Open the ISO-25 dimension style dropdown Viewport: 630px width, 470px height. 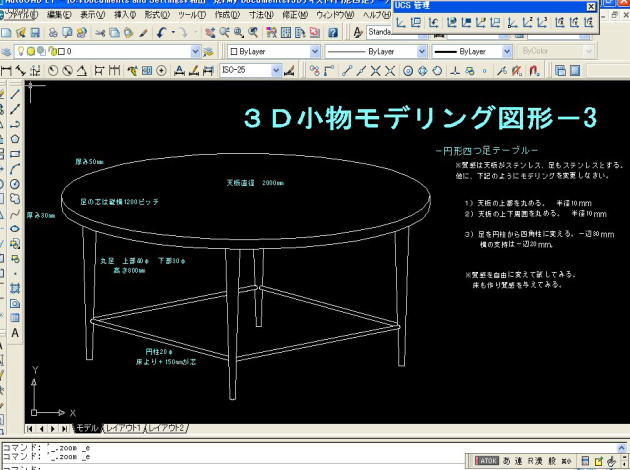pos(276,71)
